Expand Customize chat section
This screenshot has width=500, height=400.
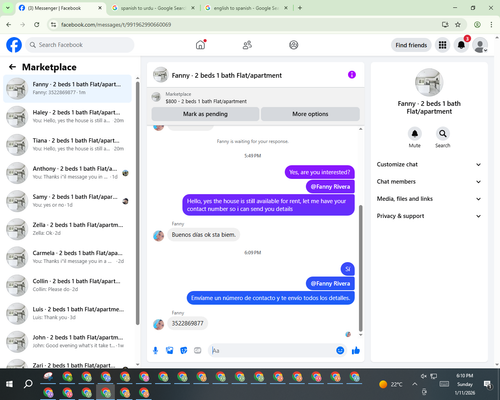click(429, 164)
